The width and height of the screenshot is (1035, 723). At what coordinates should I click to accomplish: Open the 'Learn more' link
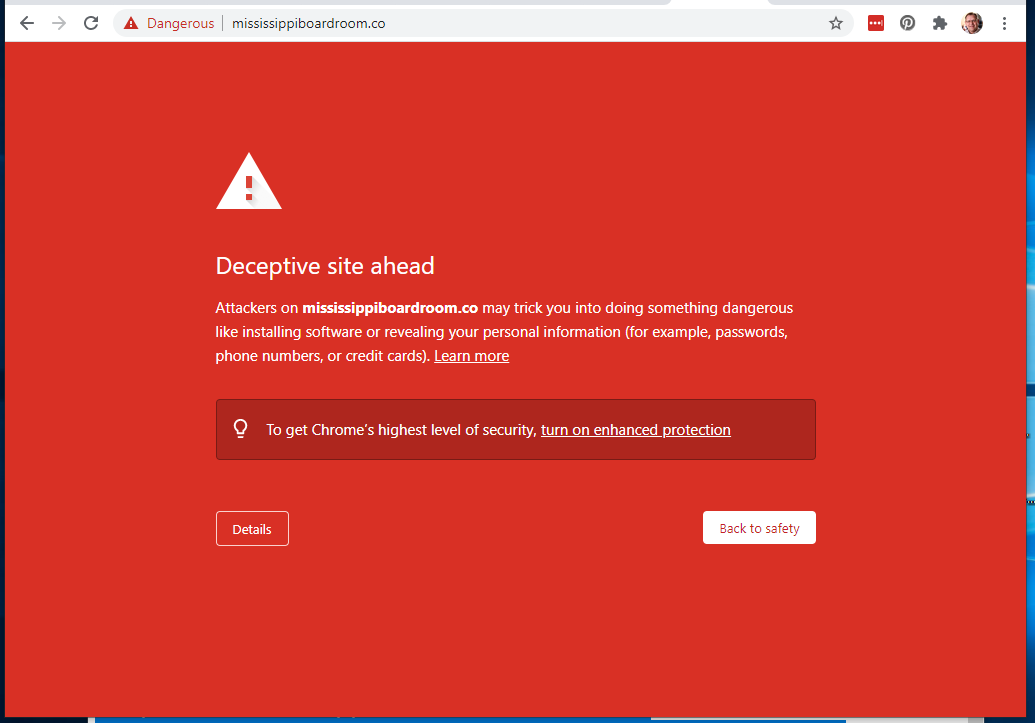(x=471, y=356)
